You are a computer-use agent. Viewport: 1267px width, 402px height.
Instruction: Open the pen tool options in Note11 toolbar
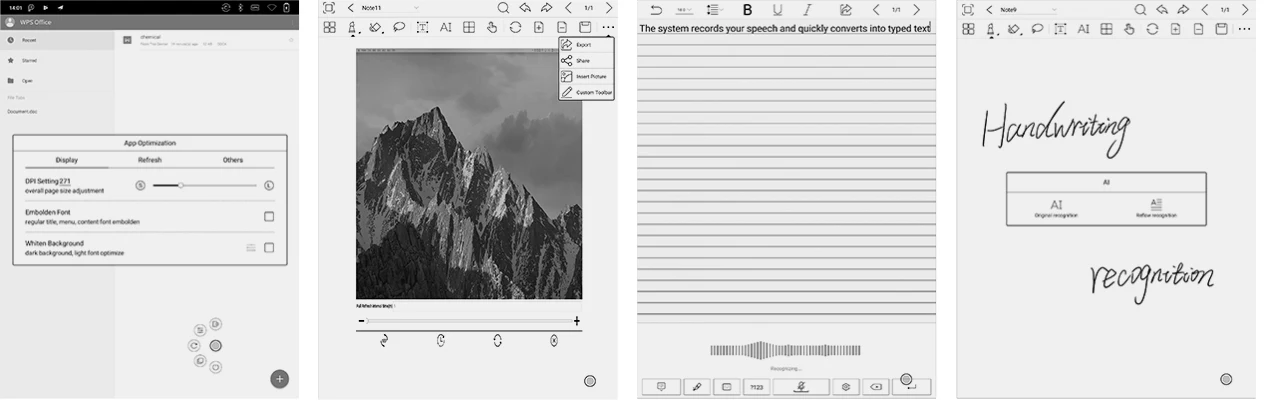(x=353, y=28)
